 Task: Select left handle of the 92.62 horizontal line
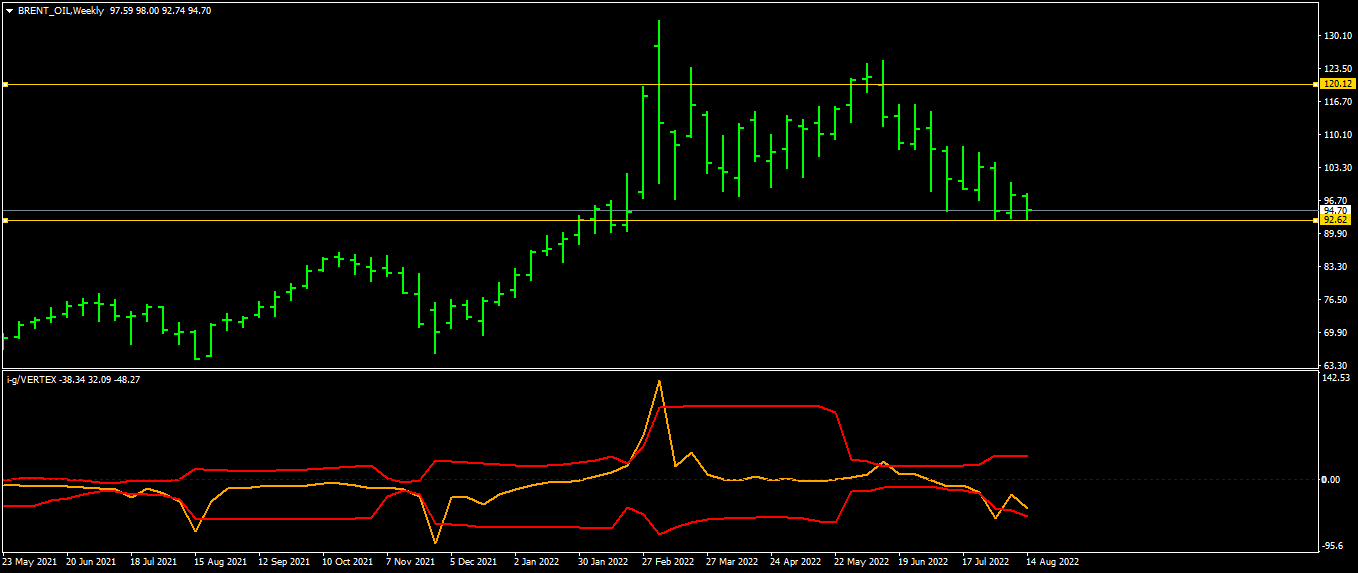5,220
